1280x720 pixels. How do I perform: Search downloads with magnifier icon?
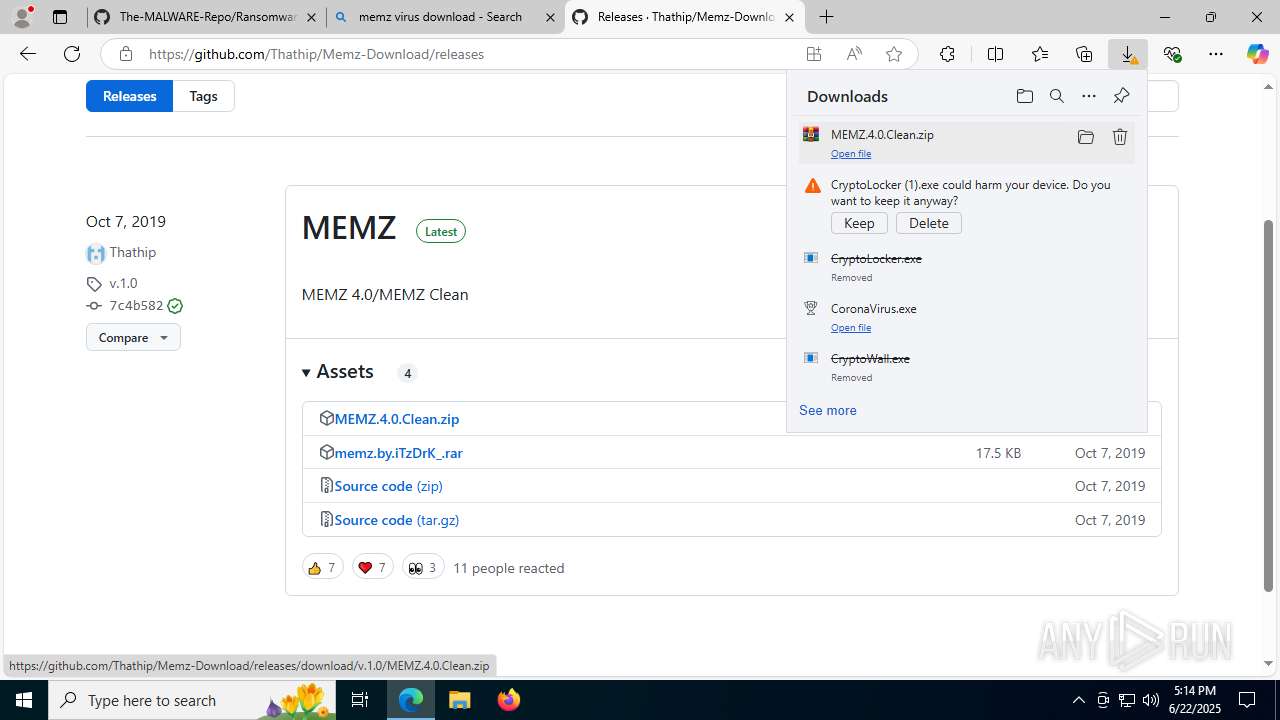[1056, 96]
